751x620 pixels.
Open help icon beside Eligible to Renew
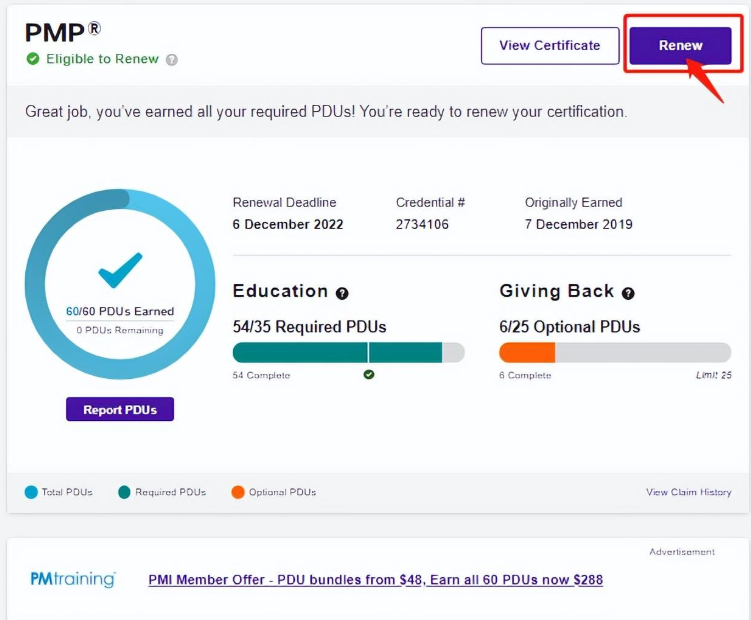click(172, 60)
